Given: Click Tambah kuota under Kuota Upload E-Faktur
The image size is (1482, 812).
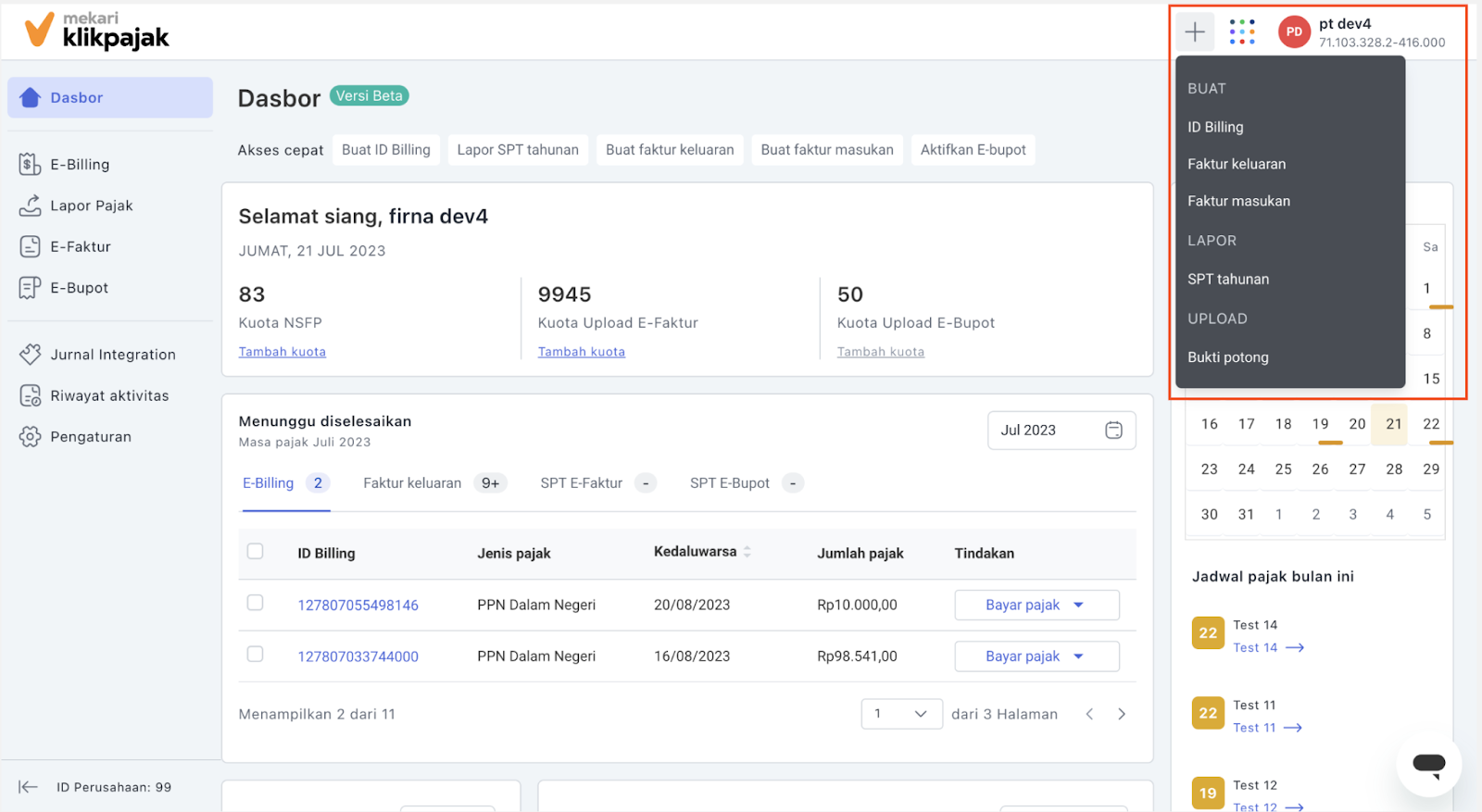Looking at the screenshot, I should [582, 352].
